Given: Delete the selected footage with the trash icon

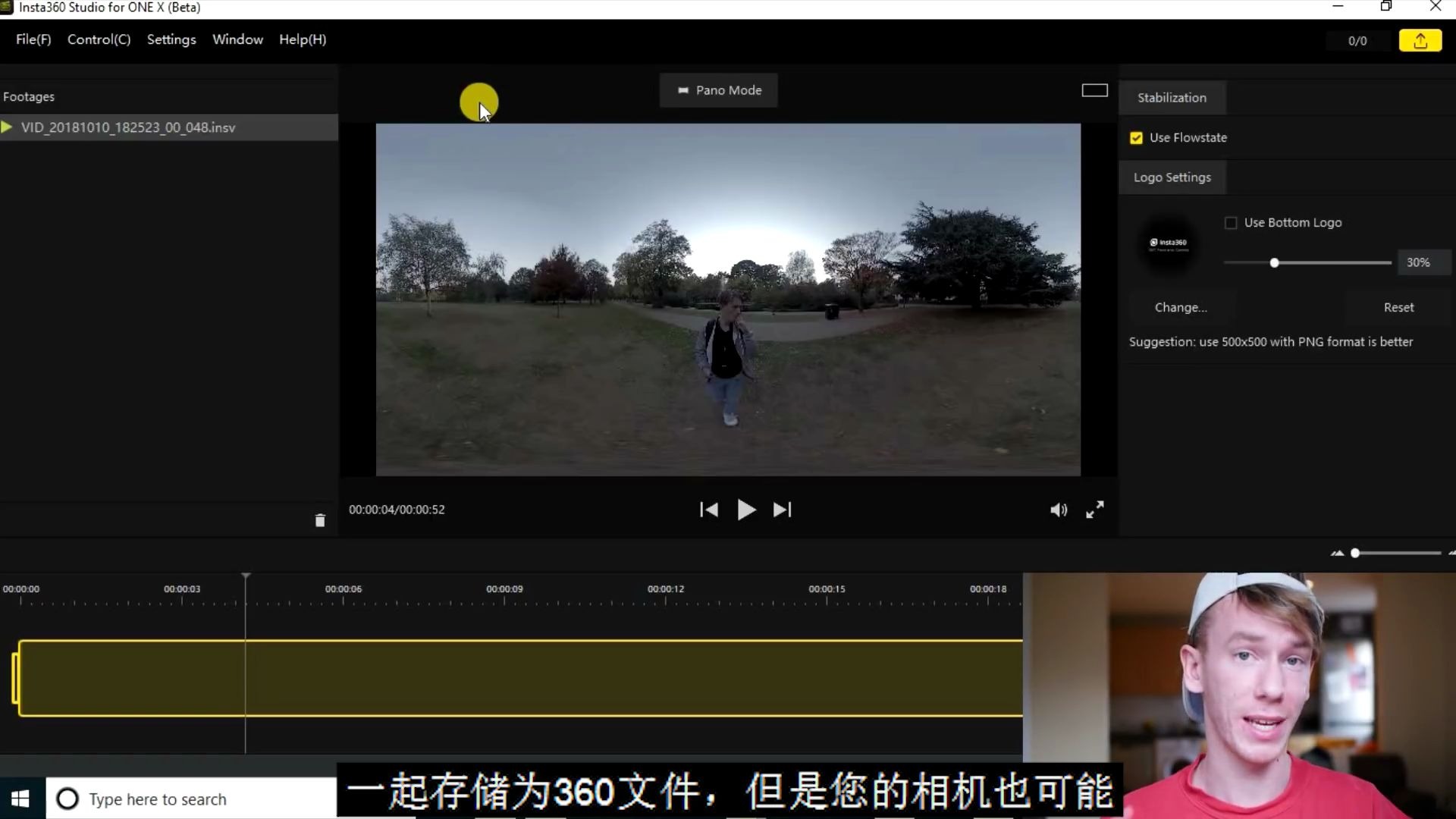Looking at the screenshot, I should click(320, 520).
